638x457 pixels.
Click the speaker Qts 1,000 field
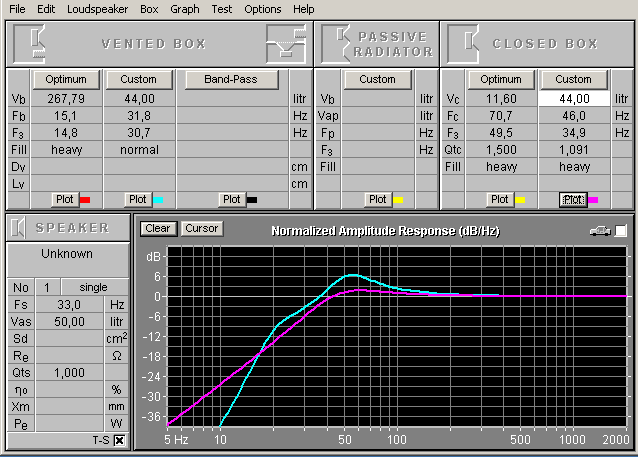coord(69,373)
